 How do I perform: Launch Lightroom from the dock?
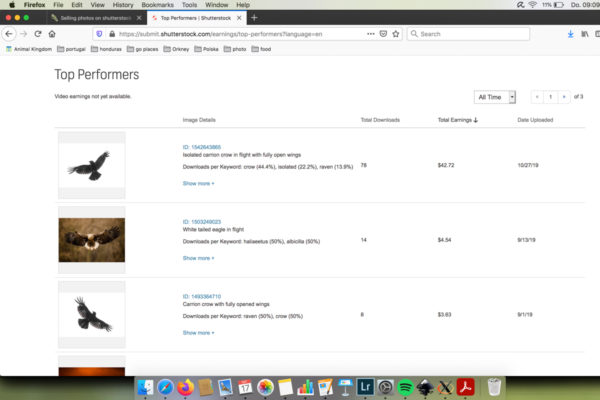[365, 387]
